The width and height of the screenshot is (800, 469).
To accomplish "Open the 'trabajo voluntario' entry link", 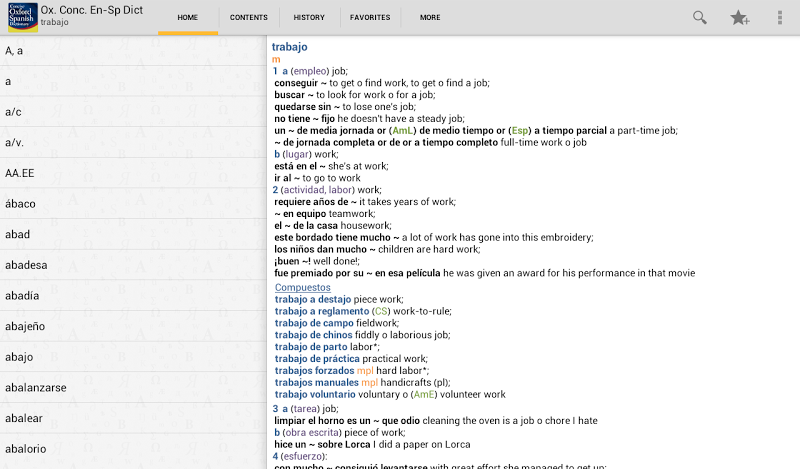I will pos(316,395).
